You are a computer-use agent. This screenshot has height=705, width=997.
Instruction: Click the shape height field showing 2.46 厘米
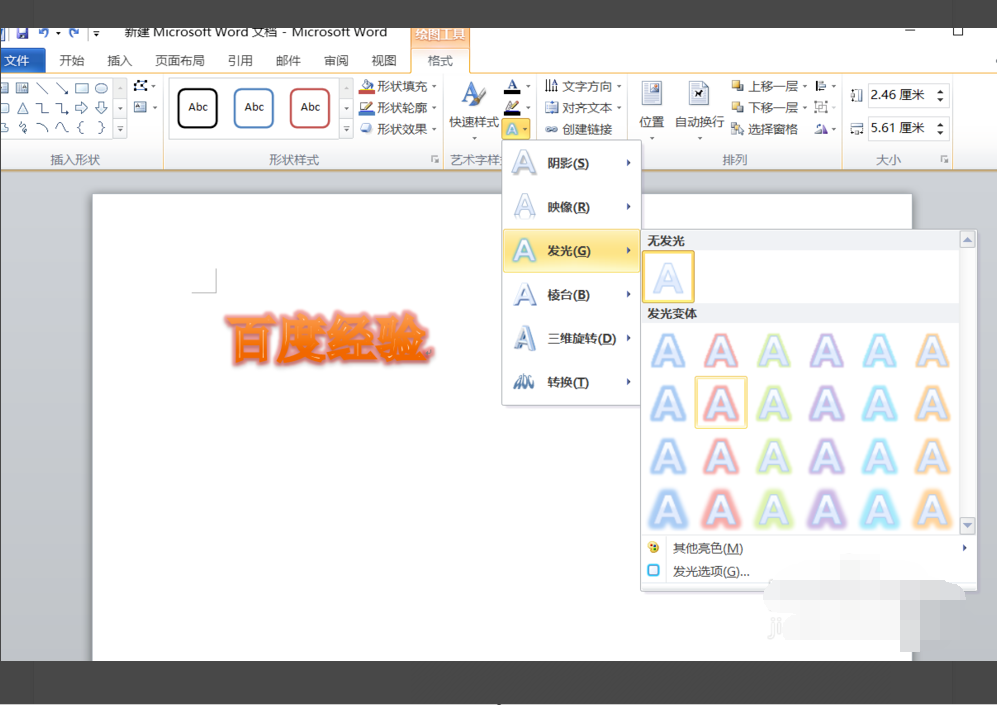coord(898,95)
